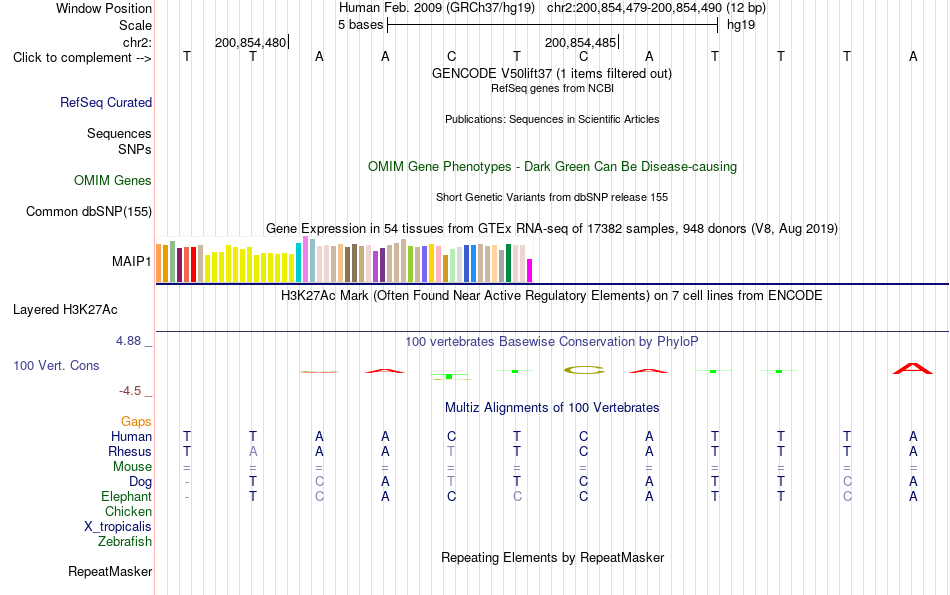950x595 pixels.
Task: Click the '5 bases' scale label
Action: 360,25
